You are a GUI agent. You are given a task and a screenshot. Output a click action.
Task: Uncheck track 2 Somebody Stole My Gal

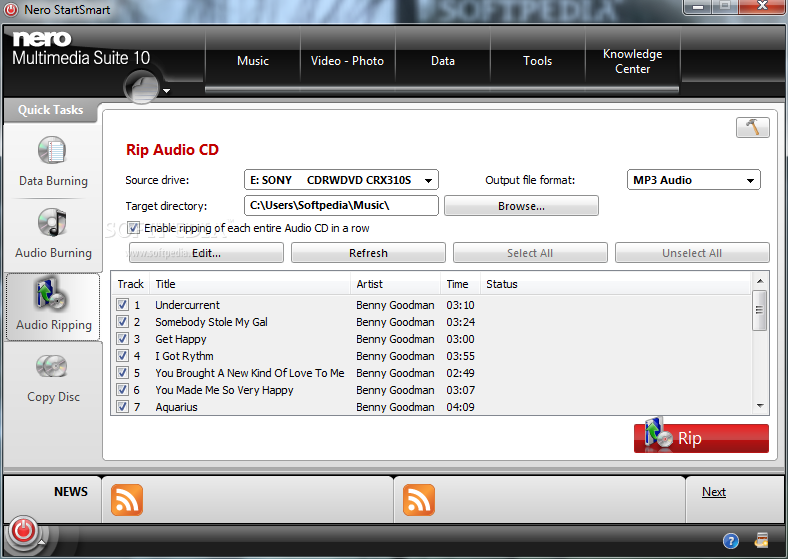pyautogui.click(x=122, y=322)
